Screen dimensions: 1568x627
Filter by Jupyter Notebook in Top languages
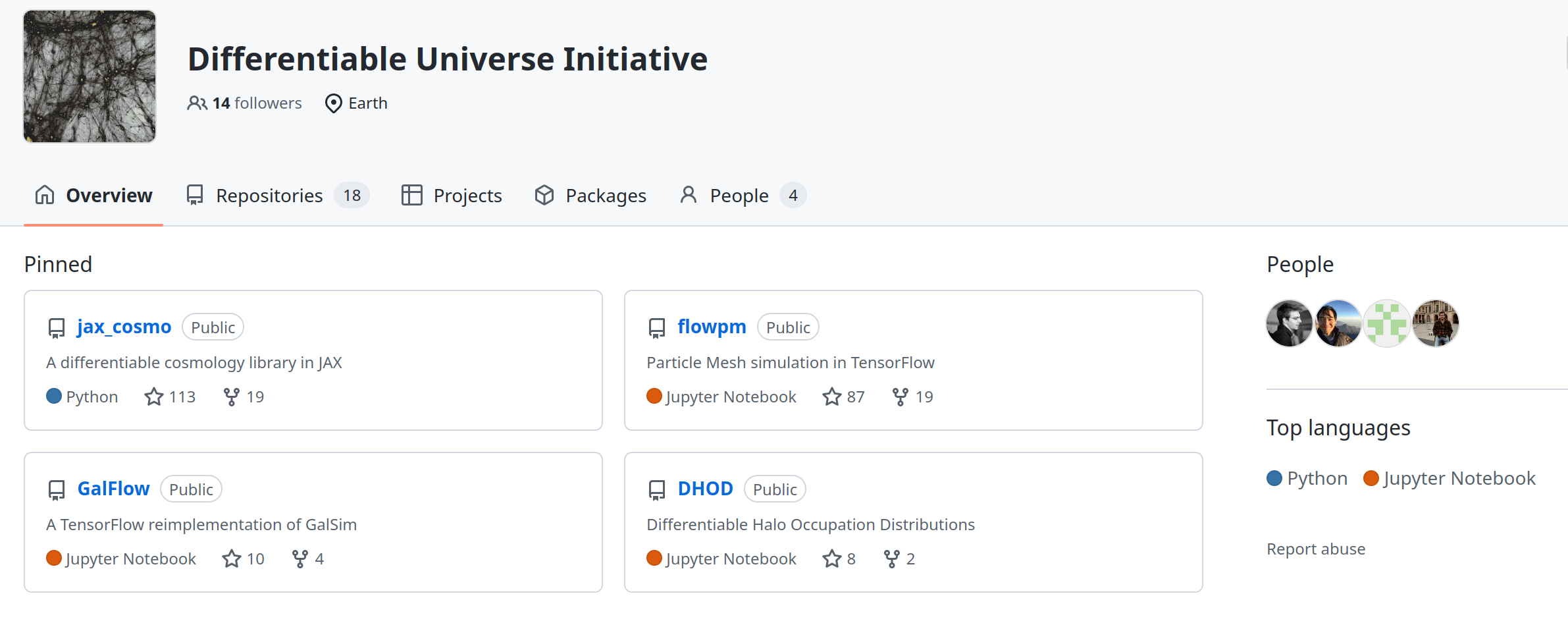point(1450,478)
